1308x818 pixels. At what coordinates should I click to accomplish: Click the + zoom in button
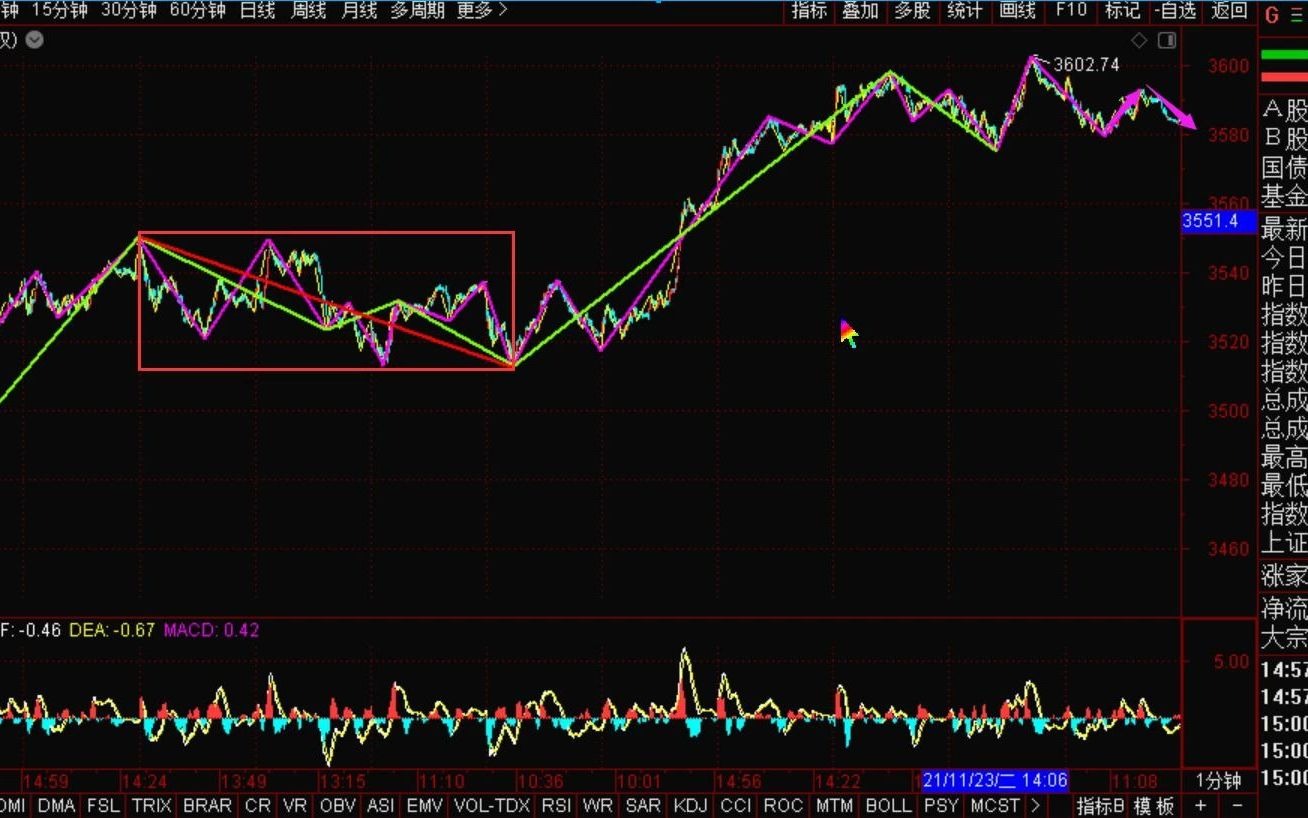point(1201,806)
